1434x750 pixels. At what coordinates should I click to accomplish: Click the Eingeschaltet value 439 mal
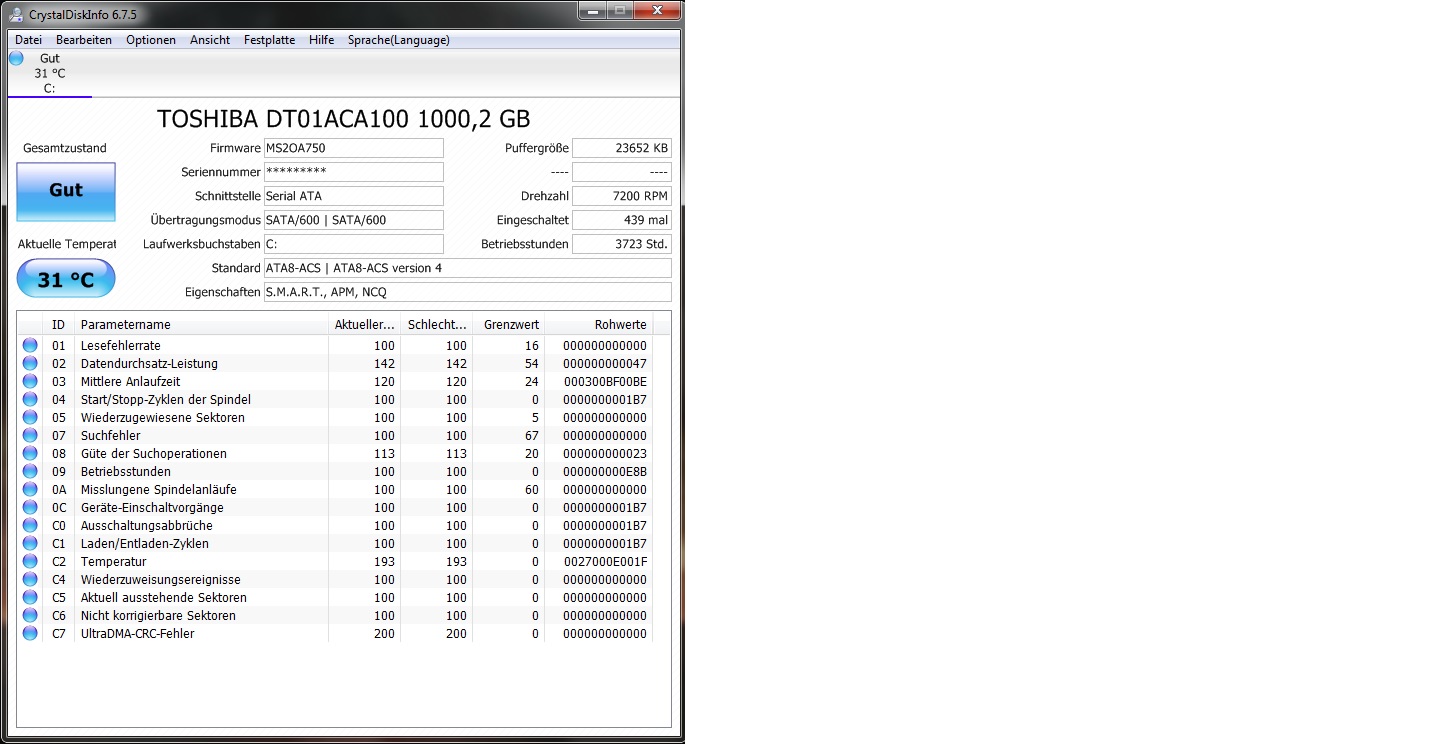[x=622, y=220]
